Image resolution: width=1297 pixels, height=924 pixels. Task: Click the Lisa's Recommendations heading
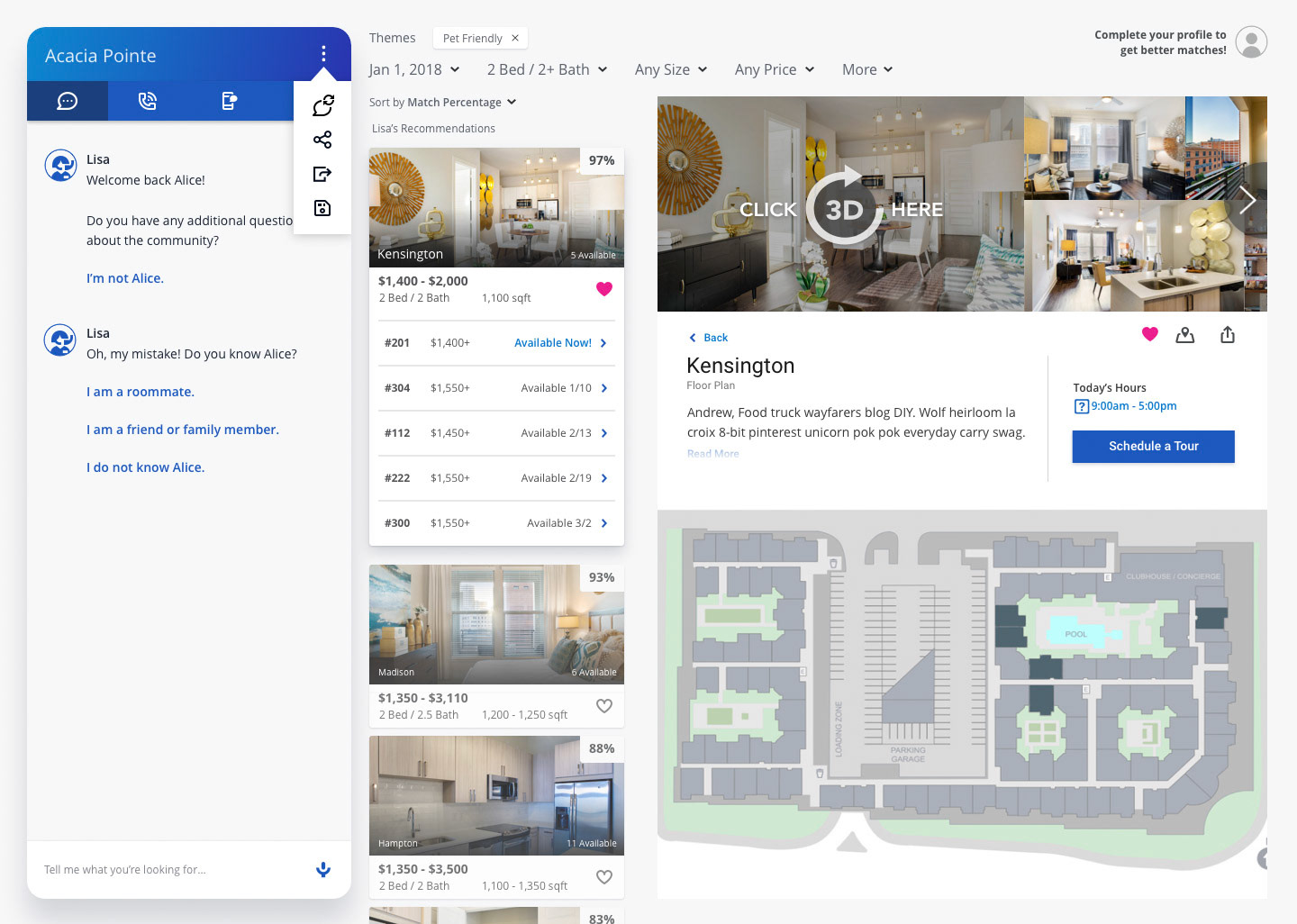433,129
